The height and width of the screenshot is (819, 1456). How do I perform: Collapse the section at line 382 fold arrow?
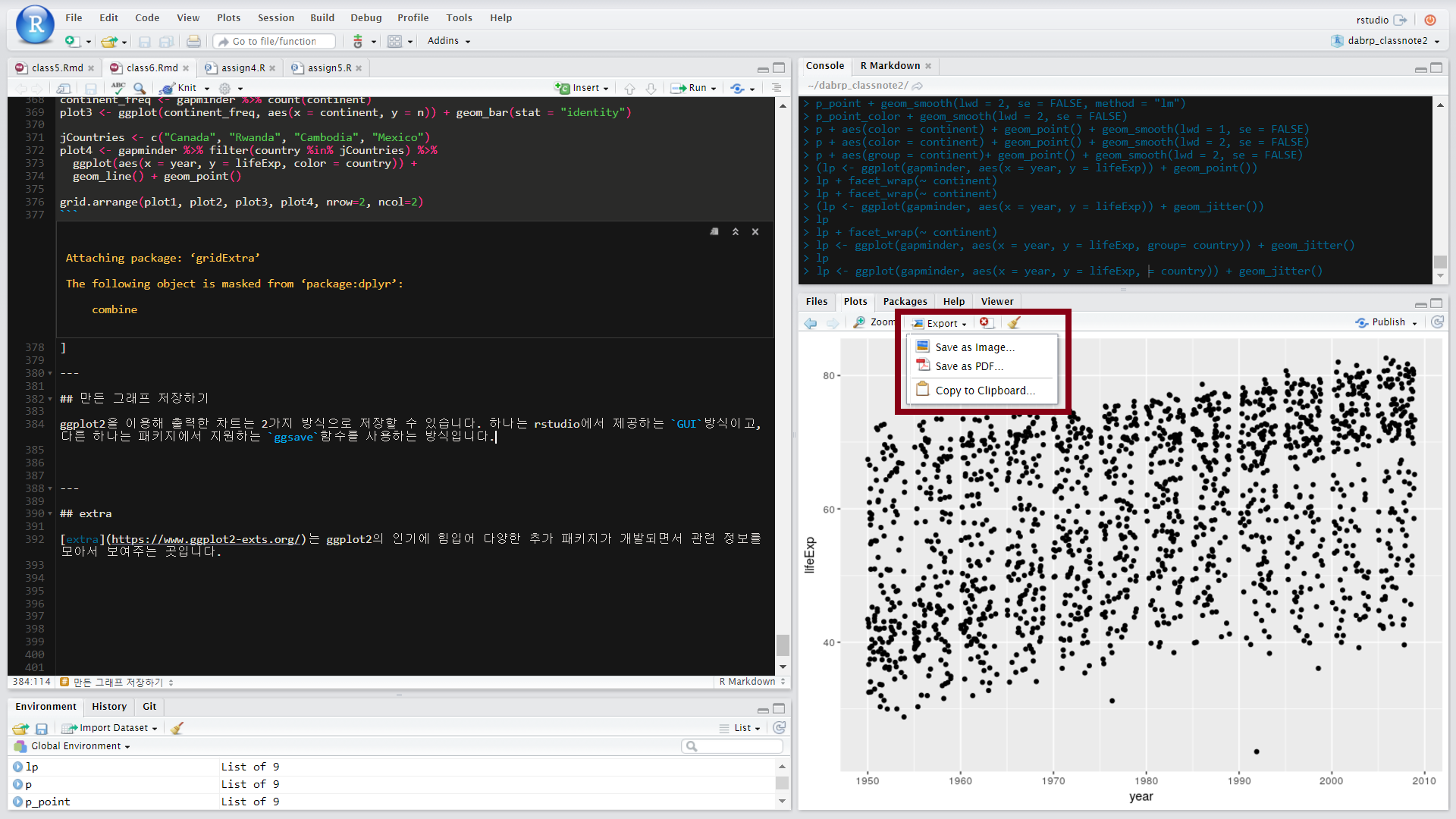point(50,399)
